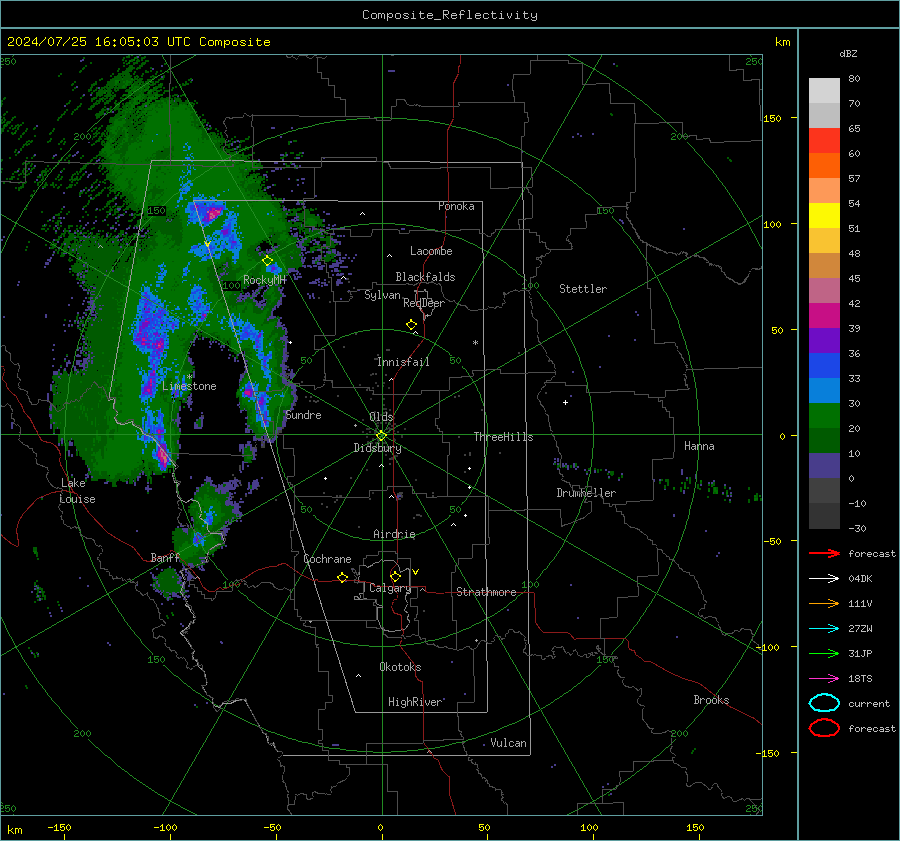900x841 pixels.
Task: Click the red forecast arrow in the legend
Action: tap(824, 553)
